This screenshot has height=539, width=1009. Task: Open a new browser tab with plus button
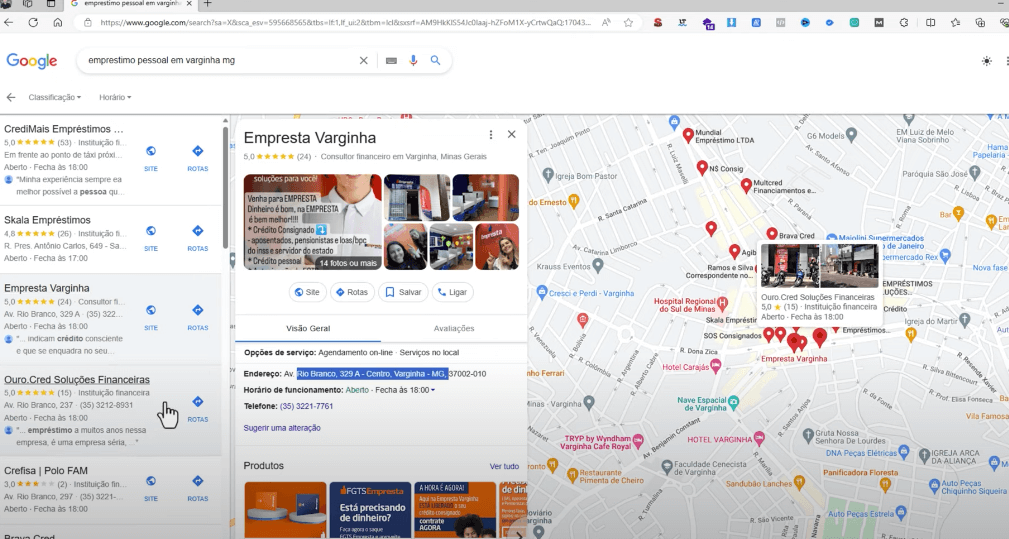pos(207,4)
